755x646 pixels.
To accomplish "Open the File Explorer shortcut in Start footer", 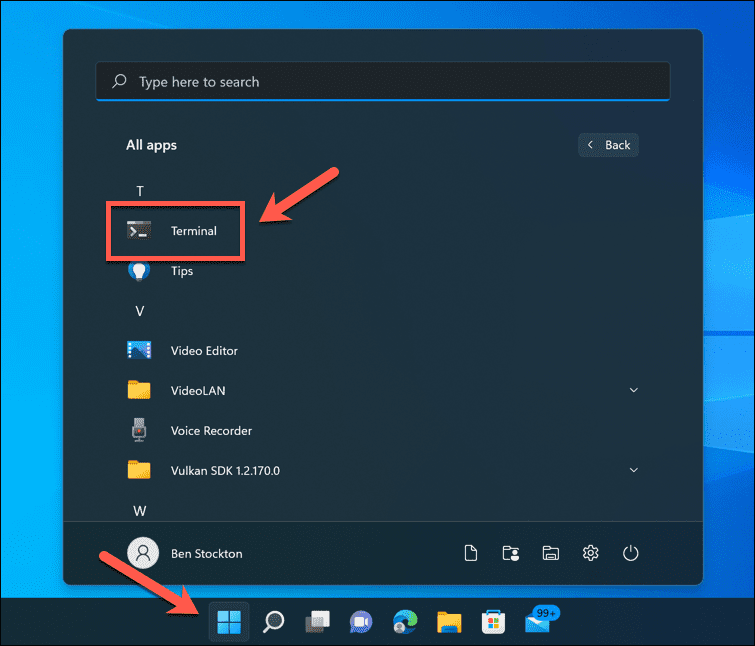I will [x=551, y=553].
